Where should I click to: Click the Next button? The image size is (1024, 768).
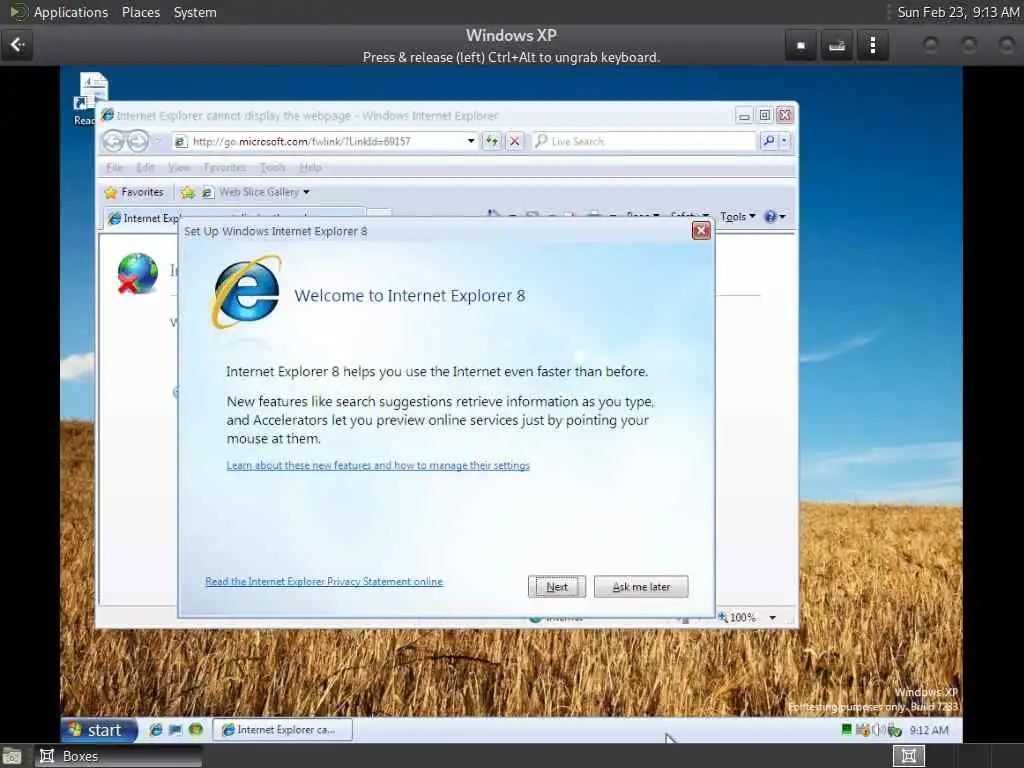coord(556,586)
